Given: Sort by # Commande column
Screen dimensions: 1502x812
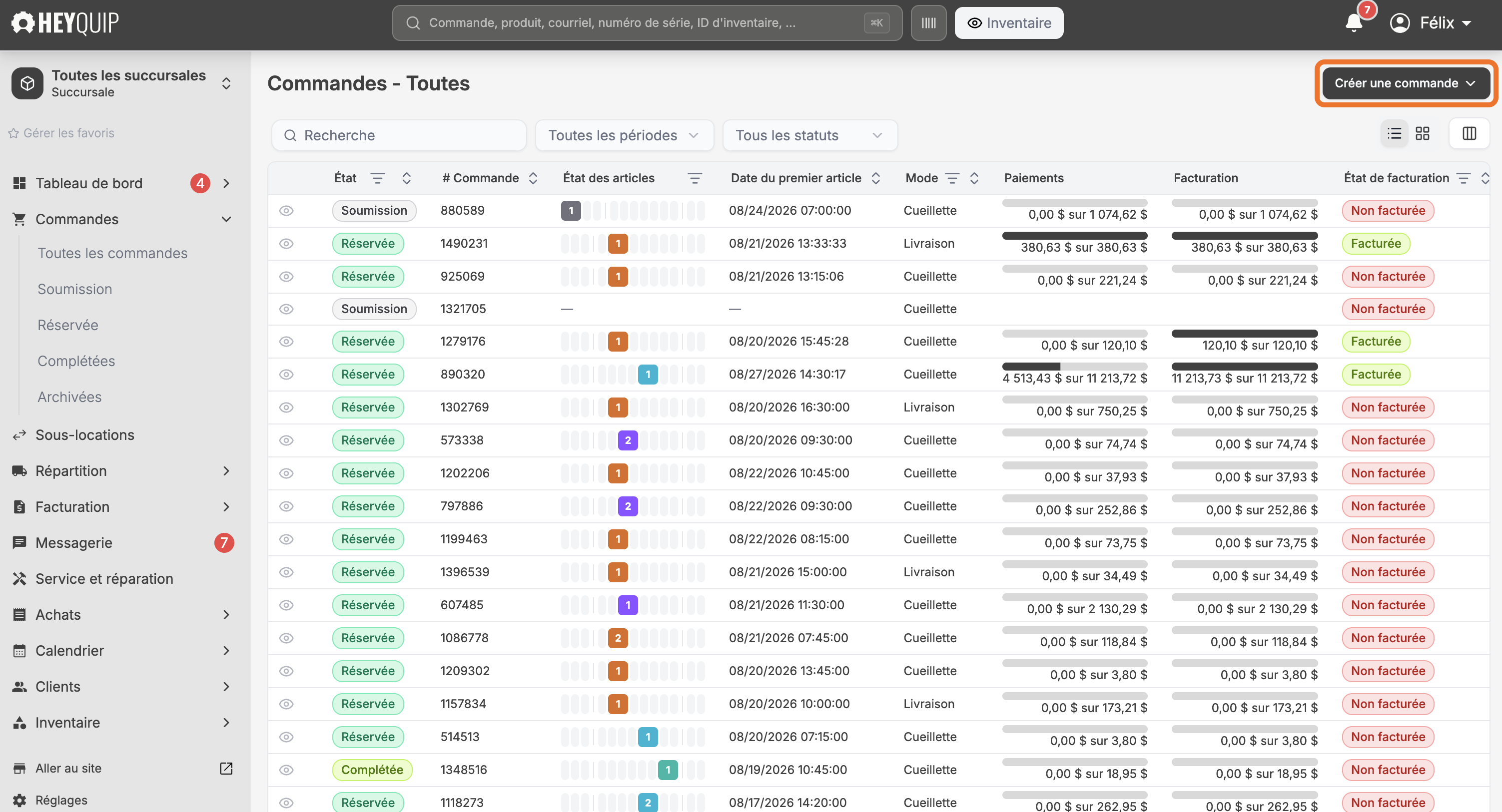Looking at the screenshot, I should click(x=533, y=178).
